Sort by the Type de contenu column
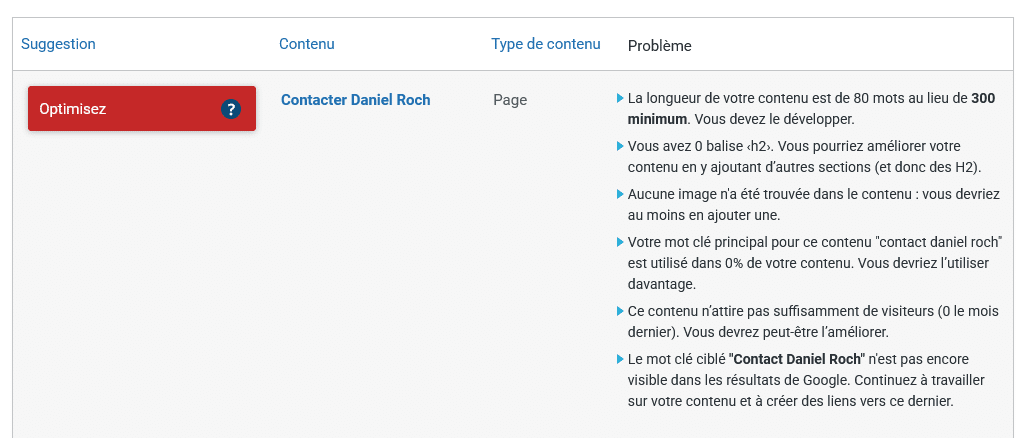The height and width of the screenshot is (438, 1022). [x=545, y=44]
